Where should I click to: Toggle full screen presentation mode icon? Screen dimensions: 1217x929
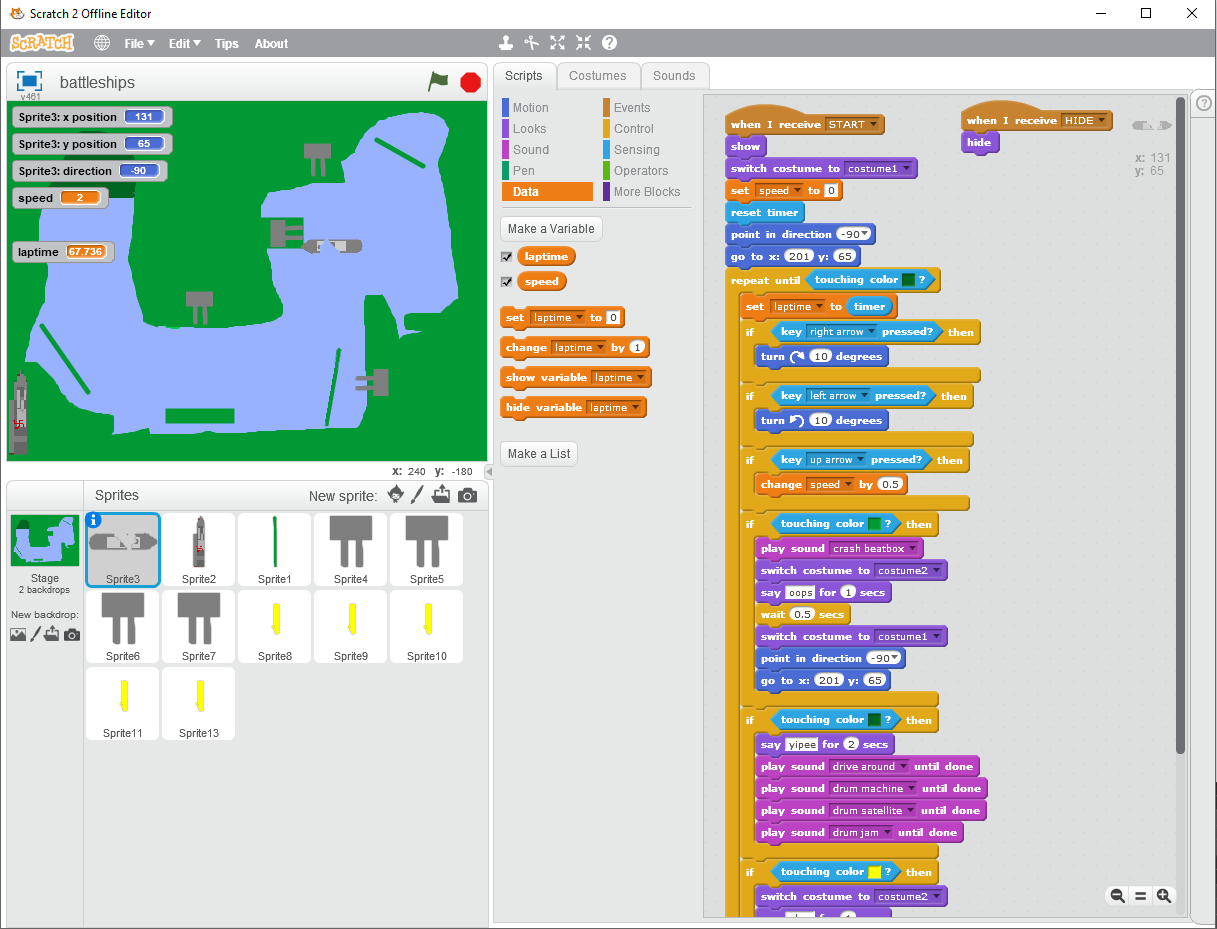pyautogui.click(x=29, y=81)
